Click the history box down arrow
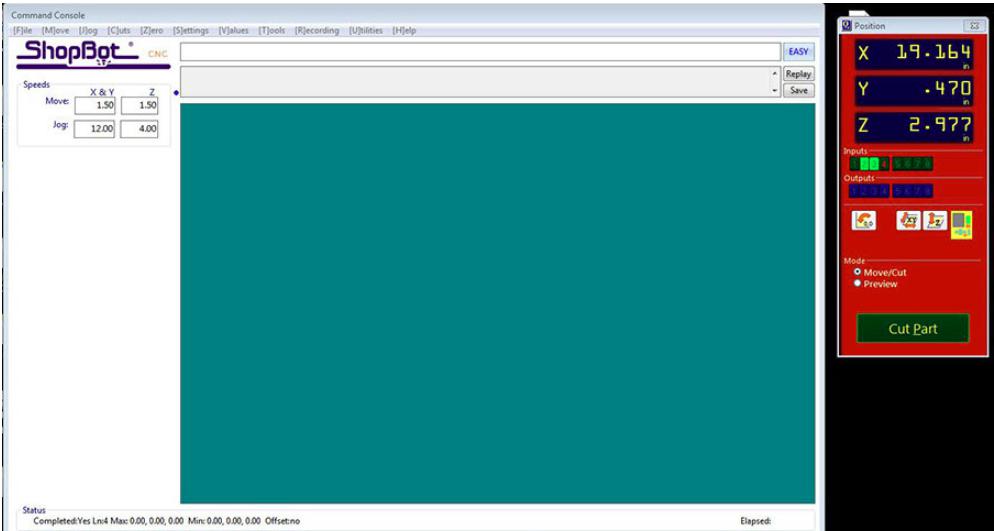Image resolution: width=994 pixels, height=531 pixels. pos(775,91)
